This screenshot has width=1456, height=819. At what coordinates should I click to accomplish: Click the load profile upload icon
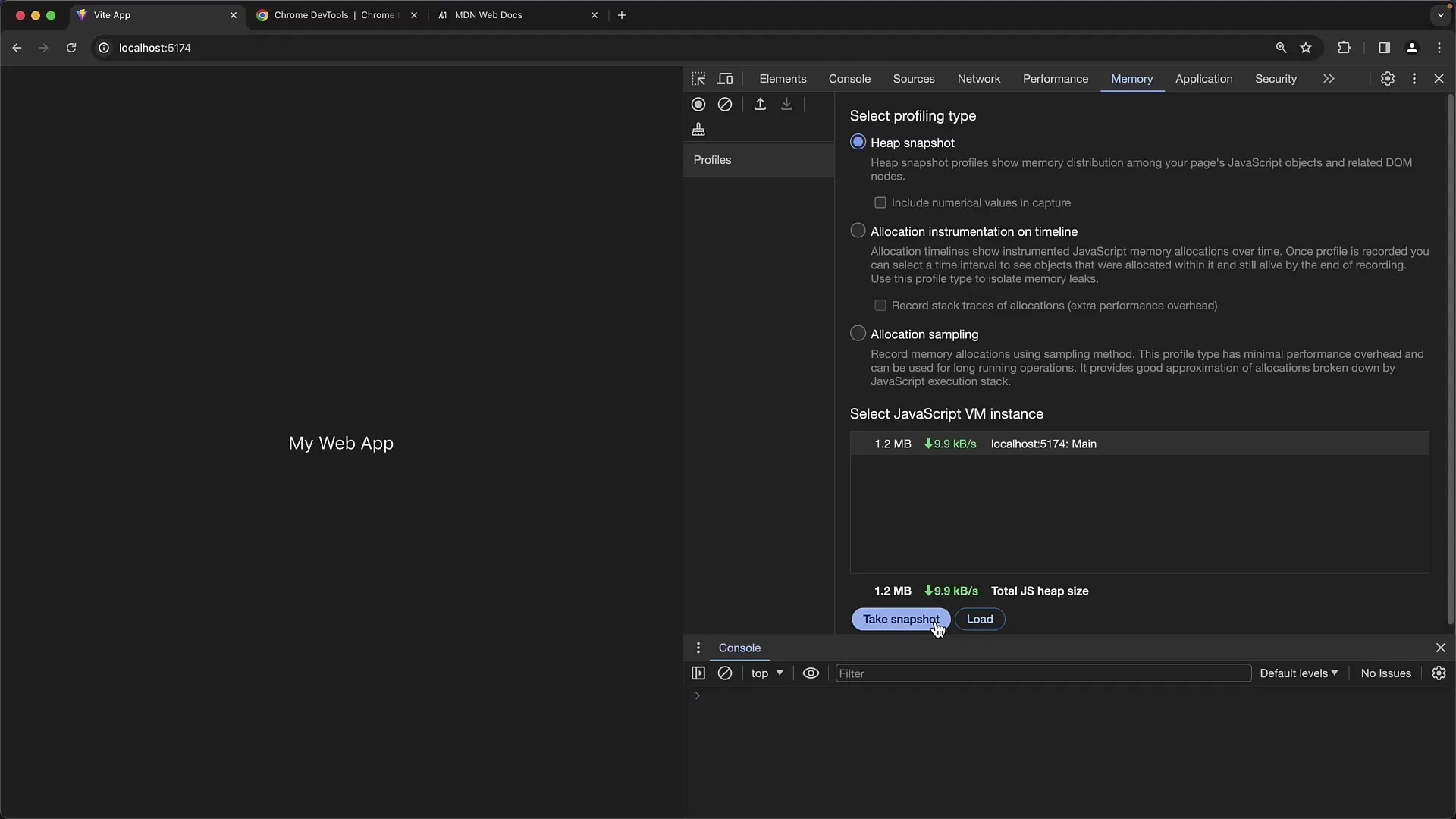[760, 105]
